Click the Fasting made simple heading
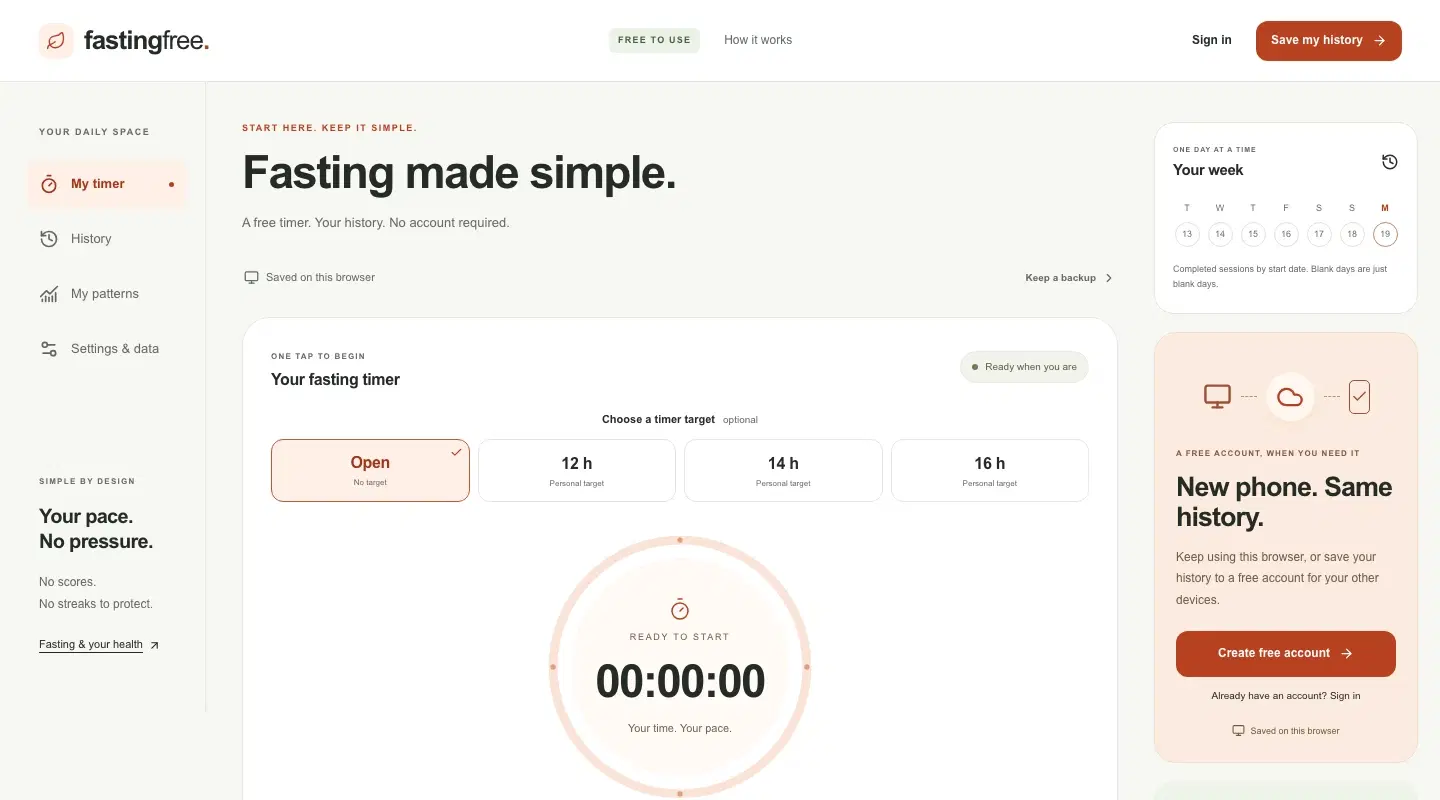This screenshot has height=800, width=1440. point(460,173)
